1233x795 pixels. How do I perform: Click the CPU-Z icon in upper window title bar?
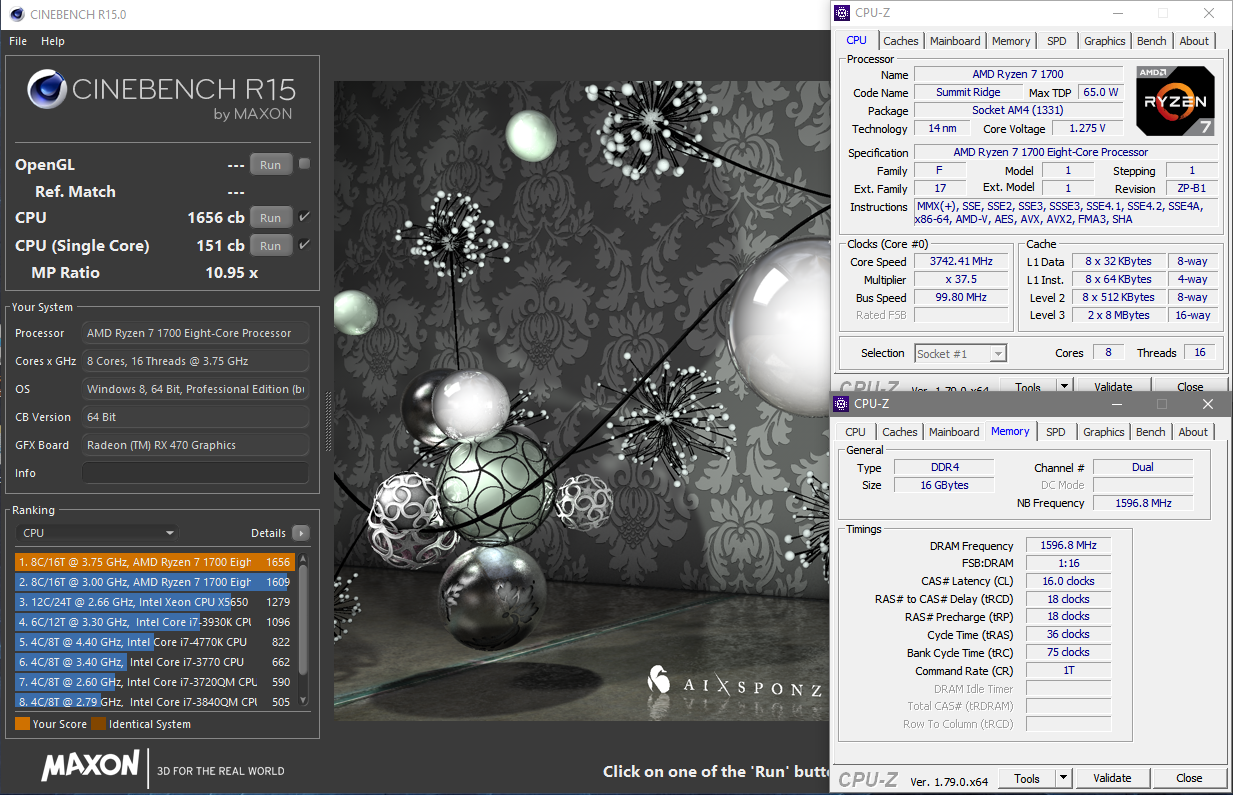point(841,13)
